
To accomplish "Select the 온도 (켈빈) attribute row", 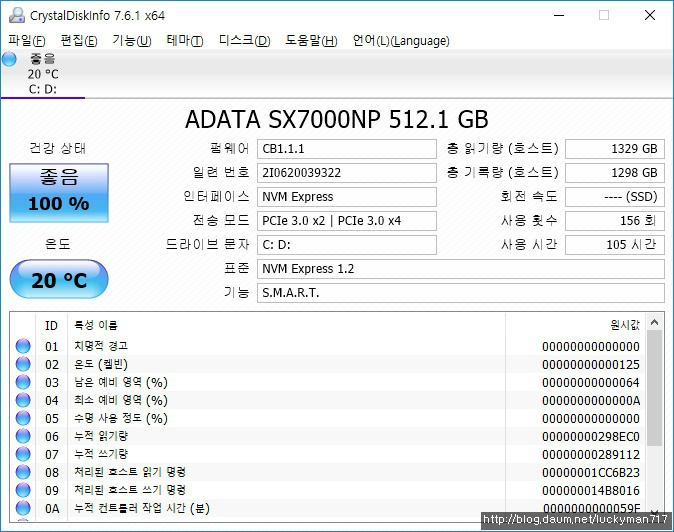I will point(328,364).
